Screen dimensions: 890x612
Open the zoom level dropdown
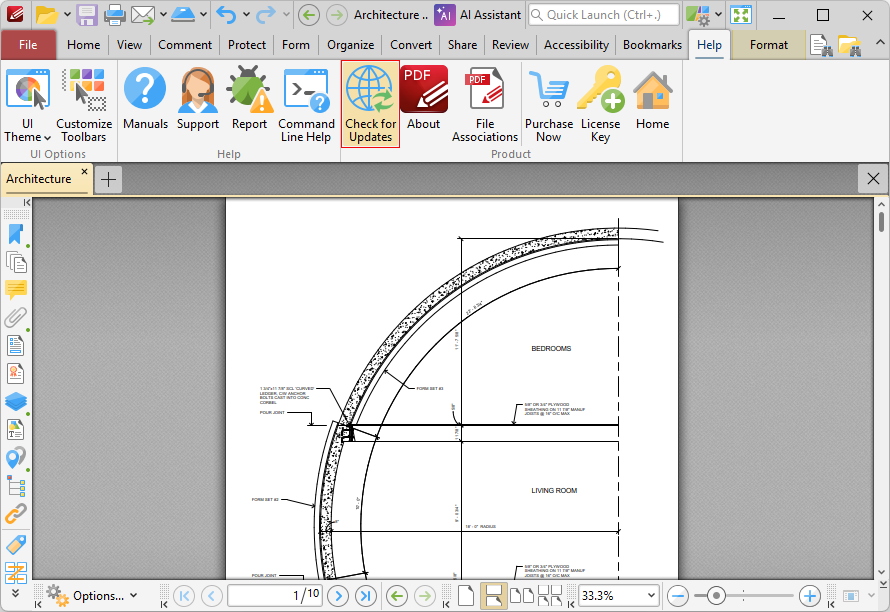(x=650, y=596)
